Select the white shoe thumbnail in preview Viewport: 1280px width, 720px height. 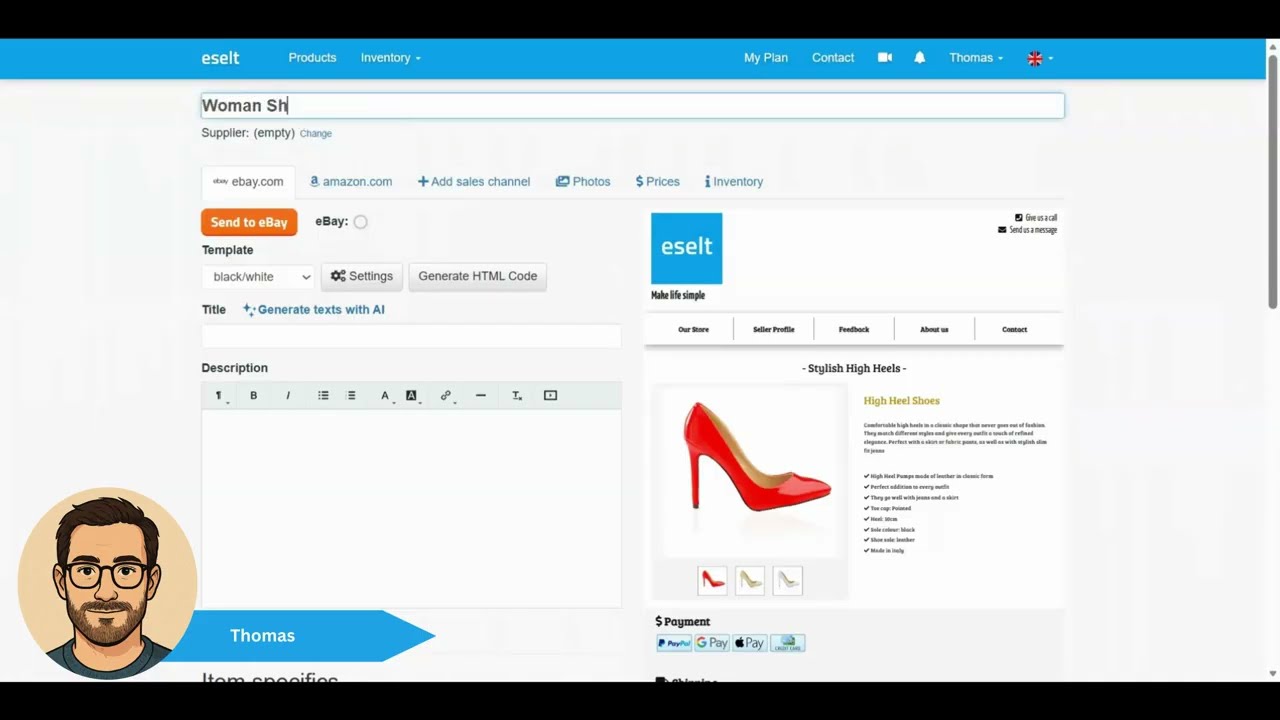[787, 580]
